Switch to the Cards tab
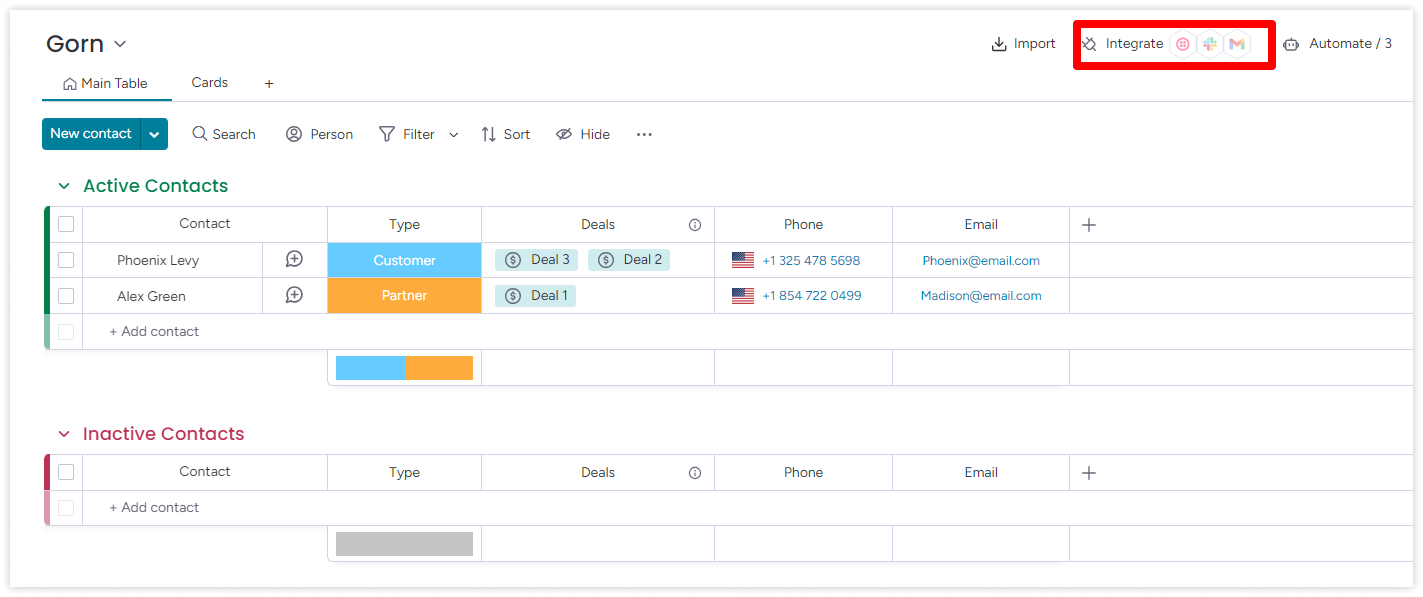 point(210,83)
